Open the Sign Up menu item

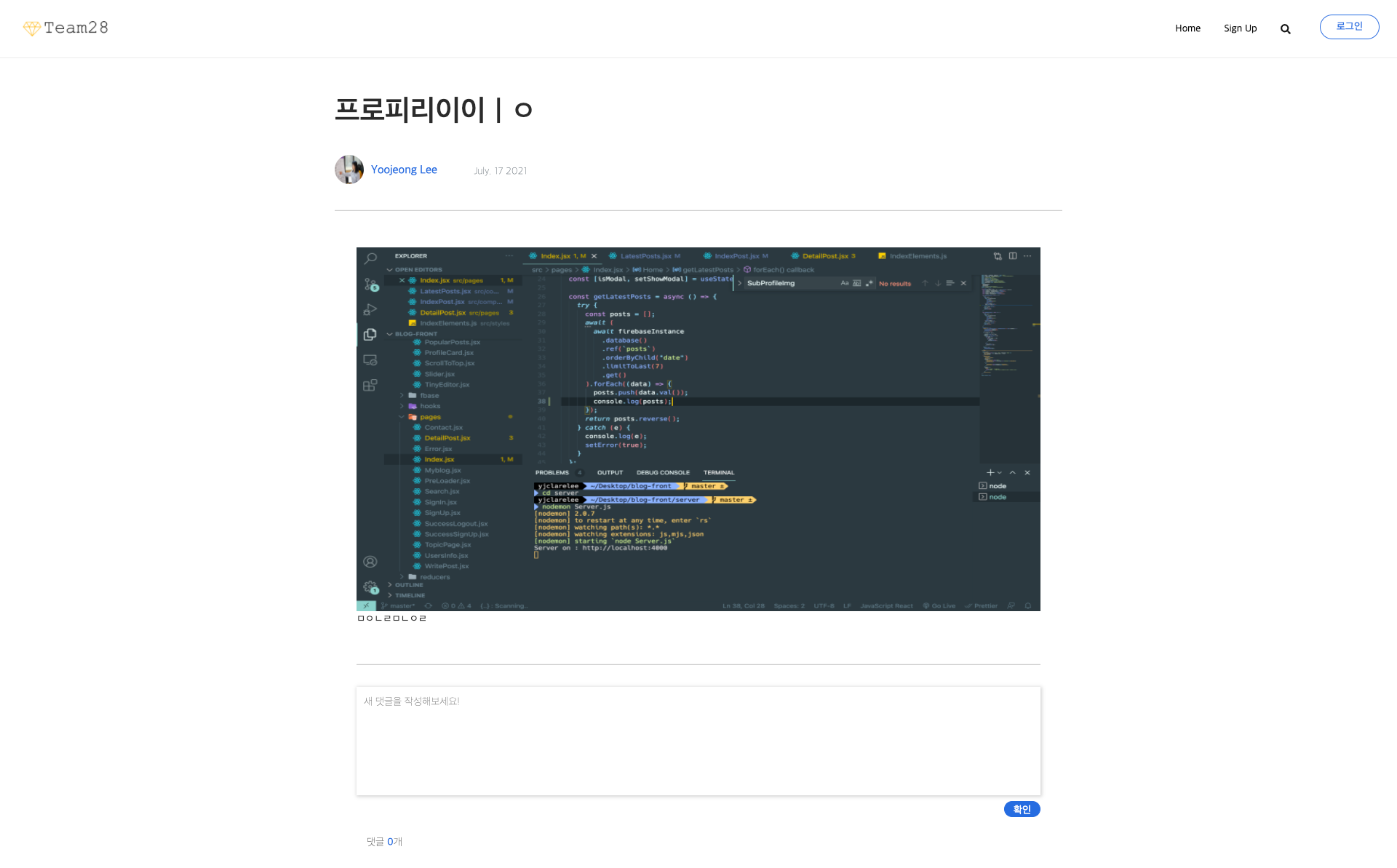click(1240, 28)
